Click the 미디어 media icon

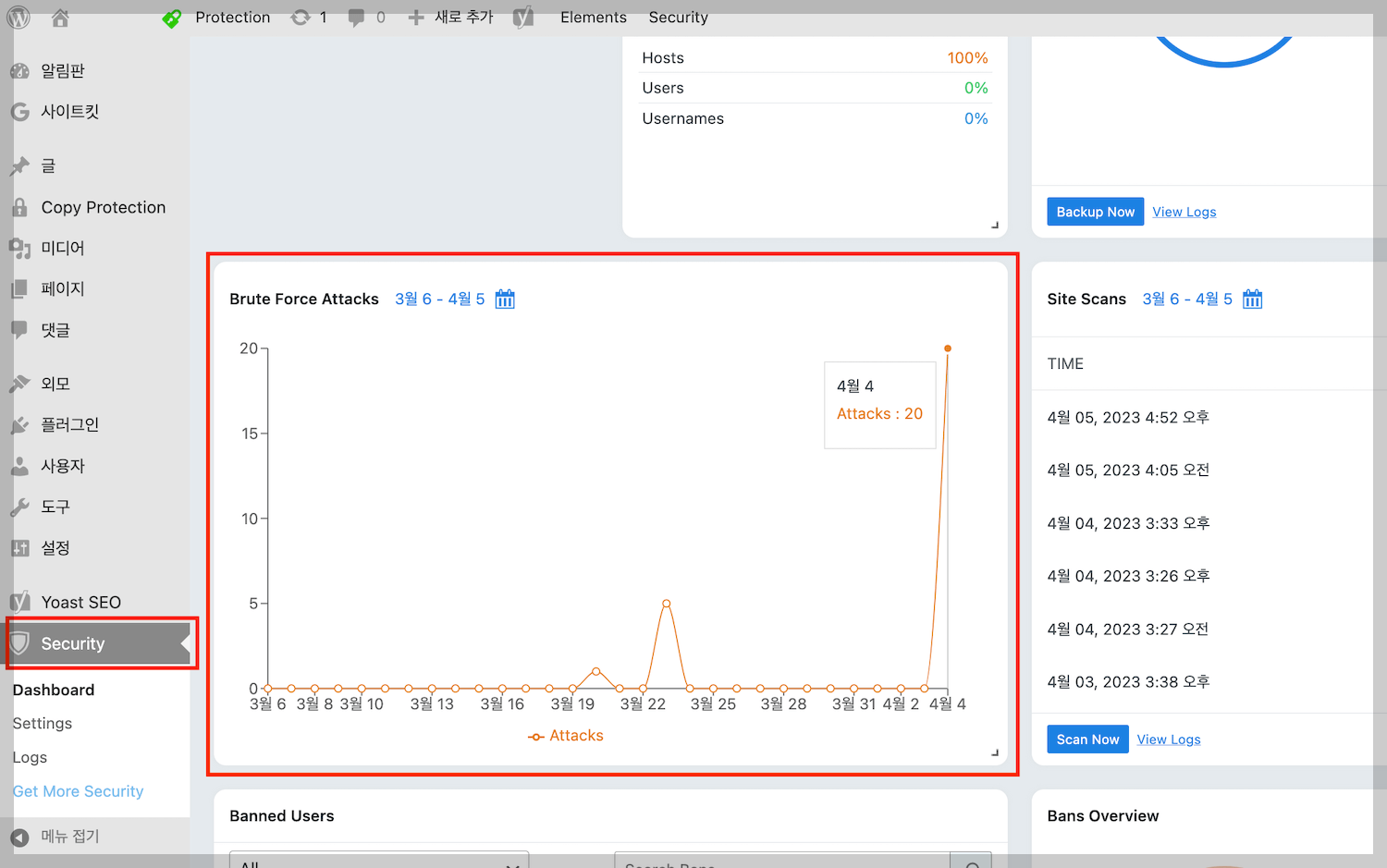[x=19, y=248]
